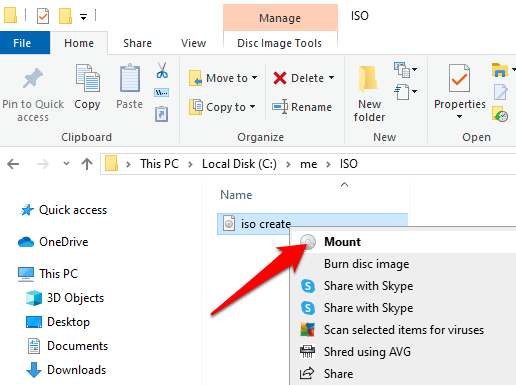Click the Up arrow navigation button
The width and height of the screenshot is (516, 385).
(87, 164)
